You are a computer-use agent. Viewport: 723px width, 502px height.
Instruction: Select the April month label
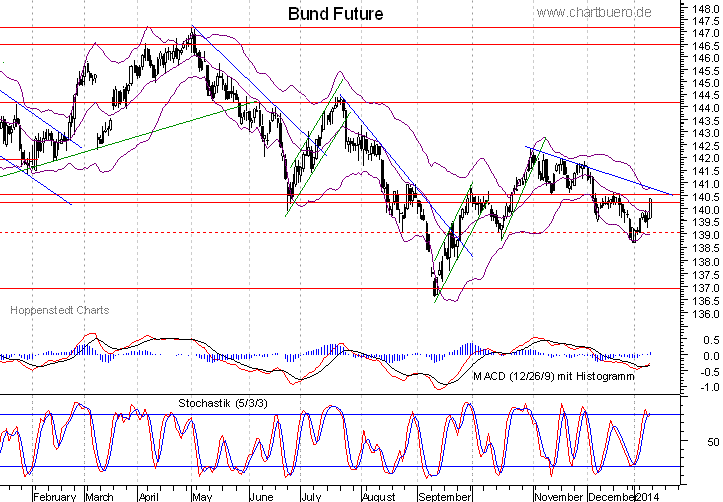149,496
